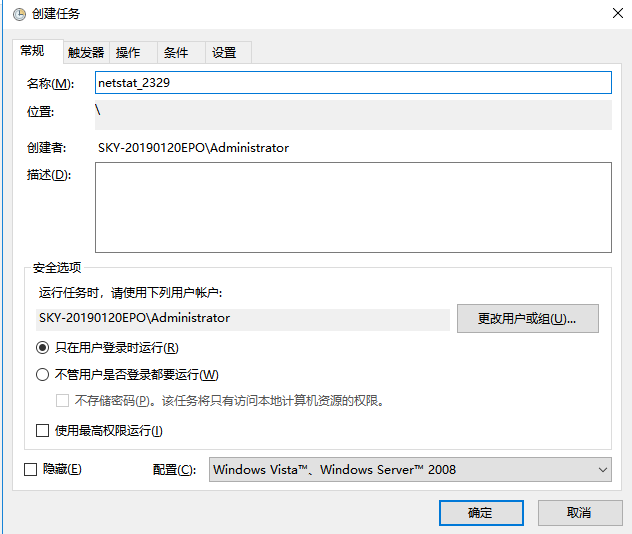Click the 取消 button

(580, 513)
